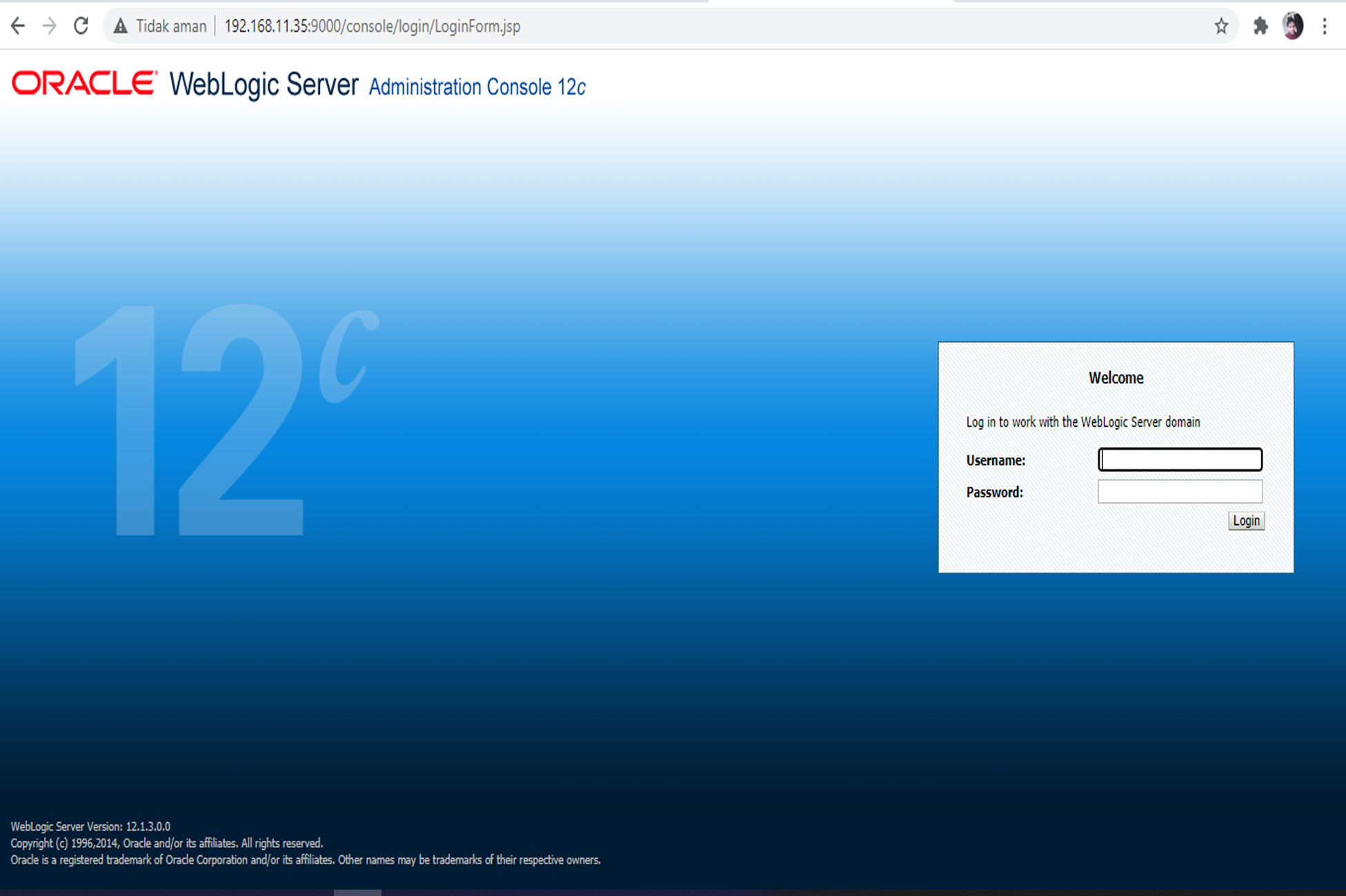The width and height of the screenshot is (1346, 896).
Task: Click the URL in the address bar
Action: pyautogui.click(x=373, y=26)
